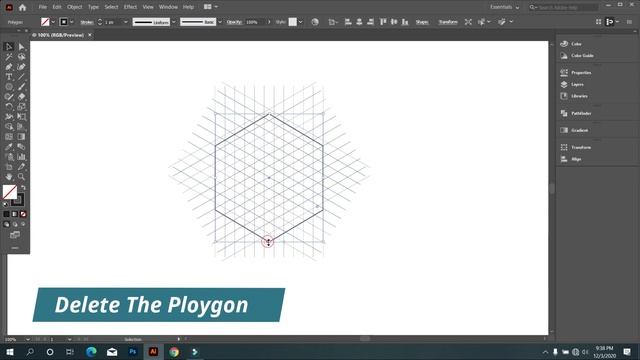640x360 pixels.
Task: Select the Magic Wand tool
Action: click(x=9, y=57)
